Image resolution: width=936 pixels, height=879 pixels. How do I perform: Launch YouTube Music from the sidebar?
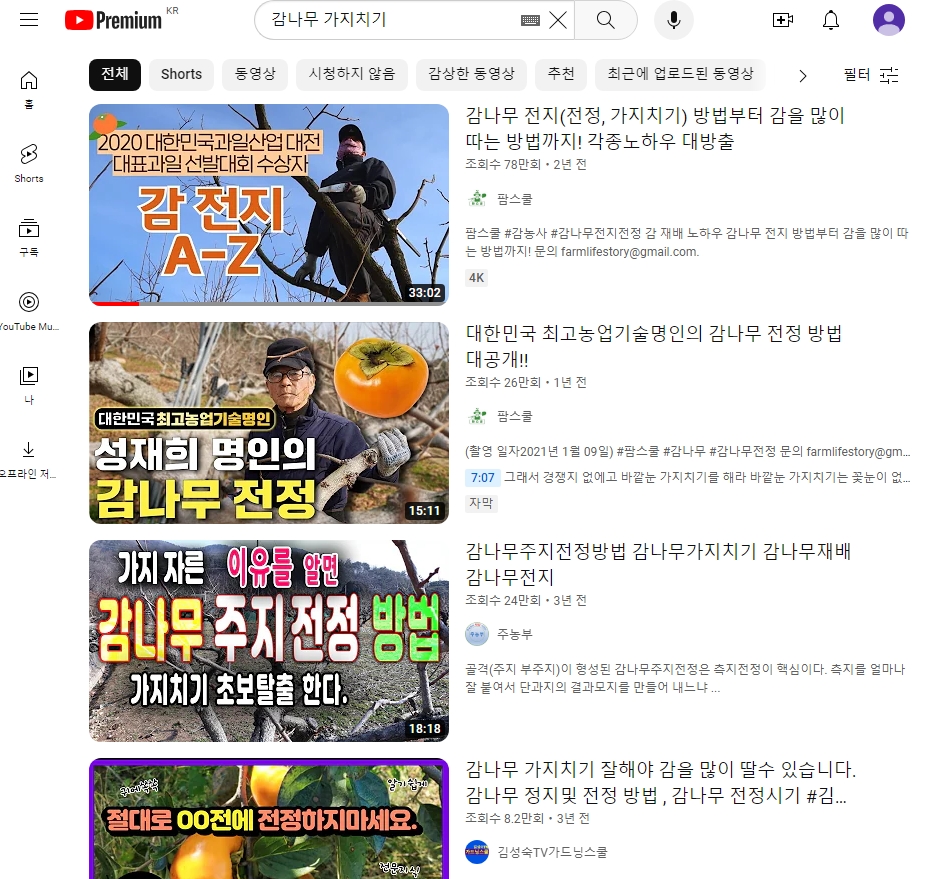click(29, 301)
